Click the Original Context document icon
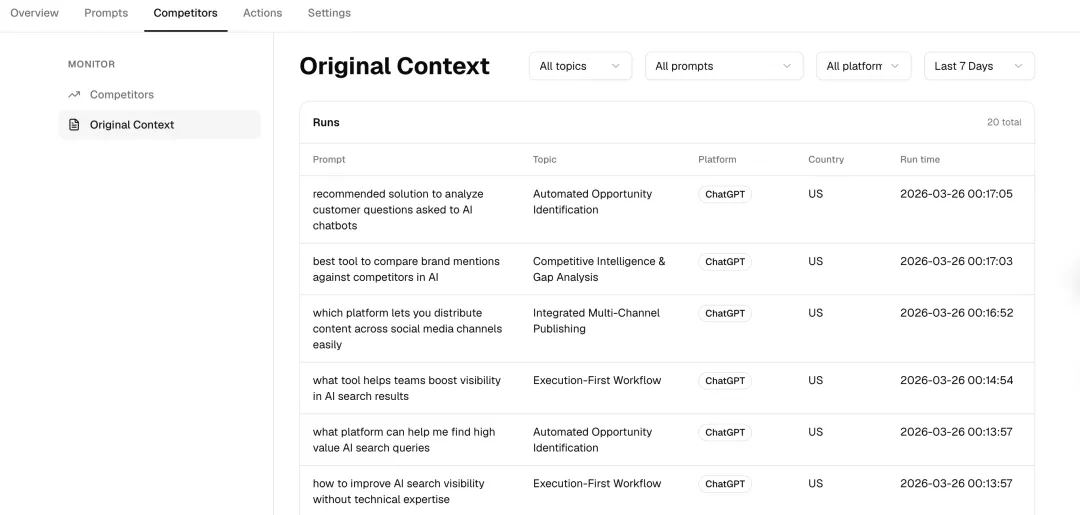Image resolution: width=1080 pixels, height=515 pixels. tap(74, 125)
